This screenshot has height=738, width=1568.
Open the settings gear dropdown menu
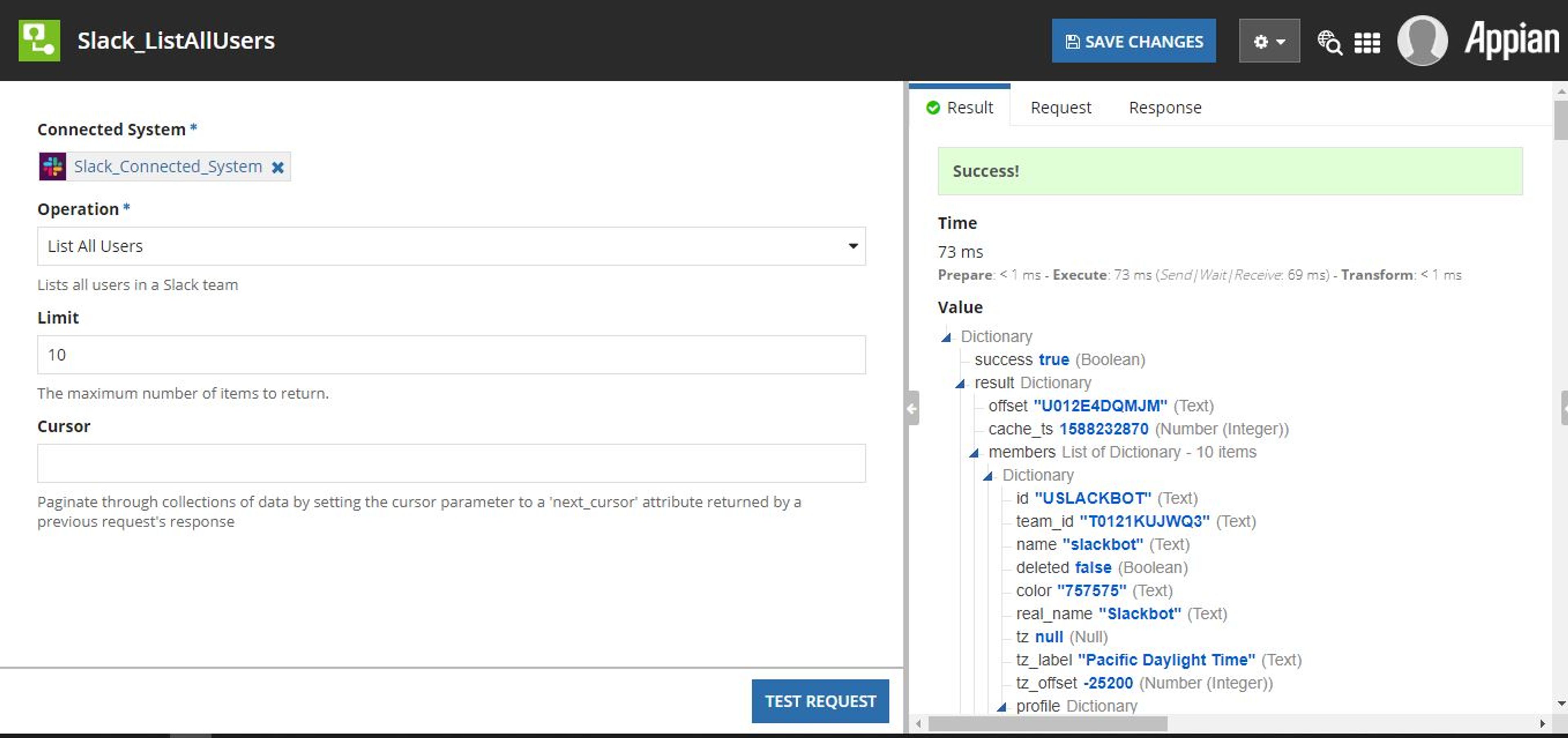tap(1269, 41)
